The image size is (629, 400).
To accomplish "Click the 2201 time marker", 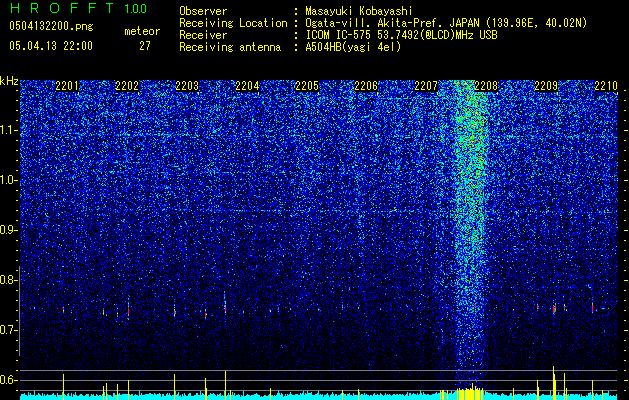I will click(x=67, y=86).
